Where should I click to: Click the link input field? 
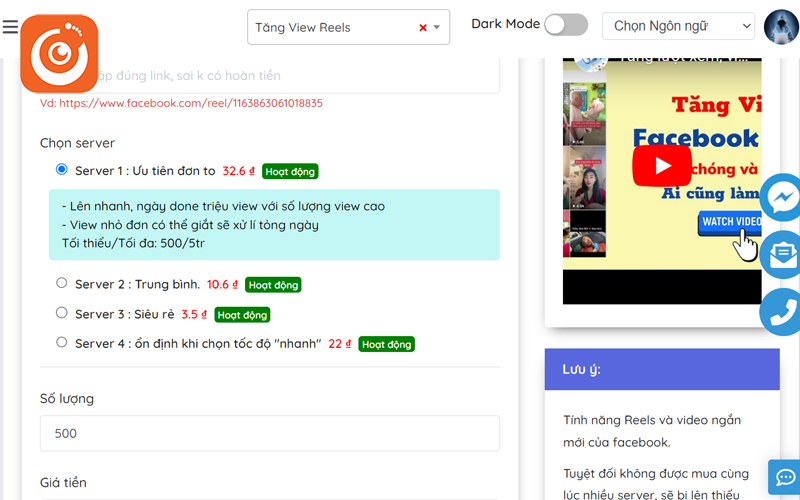click(270, 76)
